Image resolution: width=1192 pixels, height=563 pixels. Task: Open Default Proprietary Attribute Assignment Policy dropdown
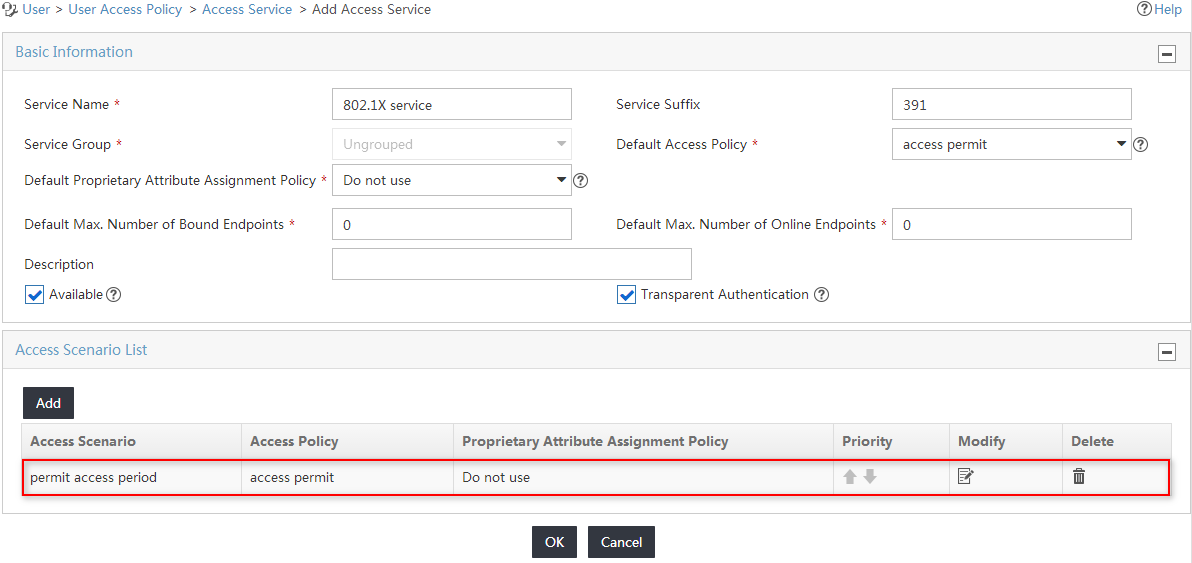(x=452, y=181)
